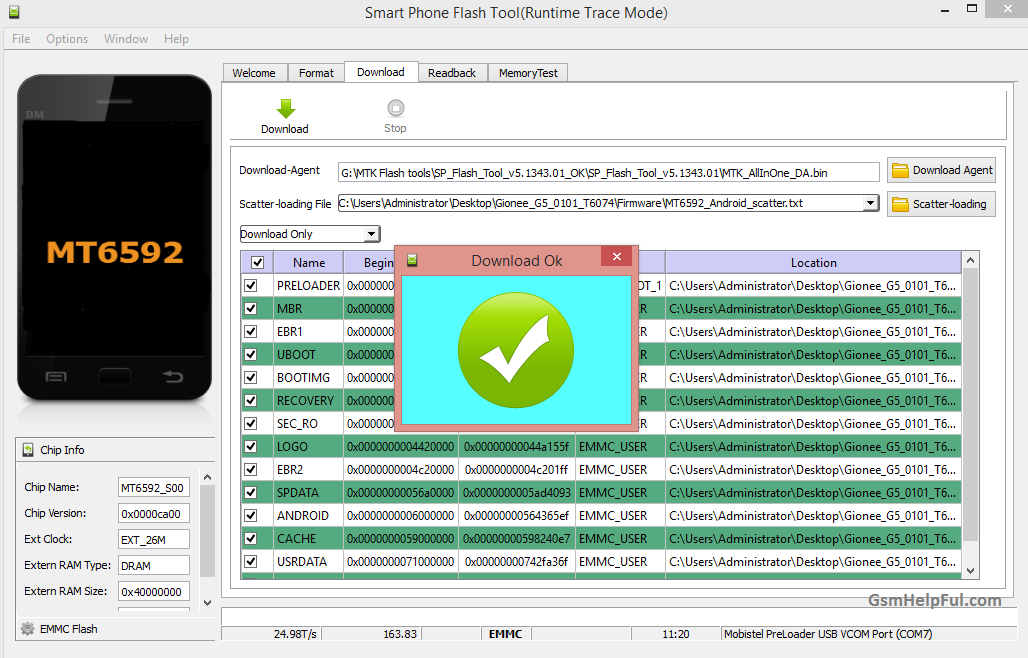Click the Extern RAM Type field DRAM
The height and width of the screenshot is (658, 1028).
click(x=153, y=566)
